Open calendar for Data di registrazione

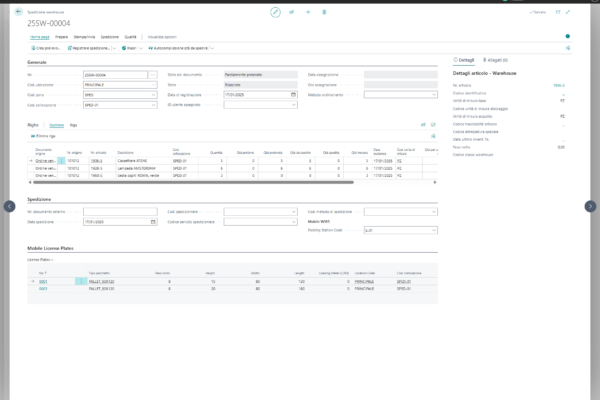(292, 94)
